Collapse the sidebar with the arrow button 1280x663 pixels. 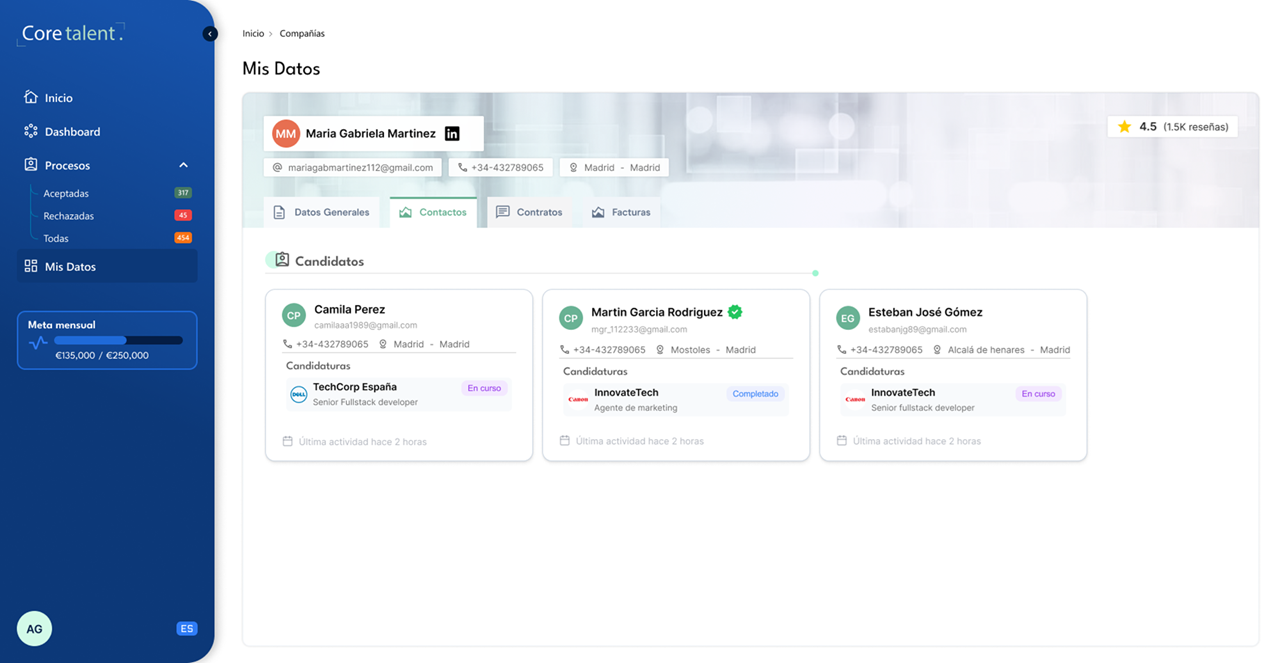[210, 34]
